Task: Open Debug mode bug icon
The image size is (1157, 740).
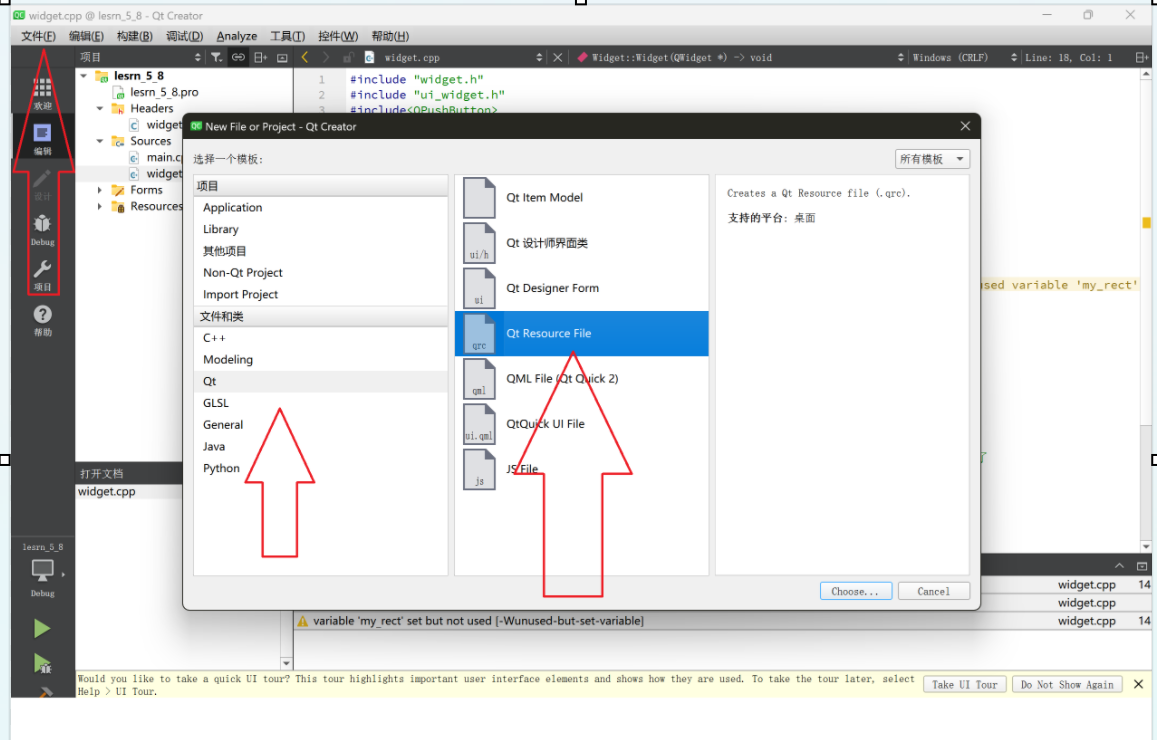Action: pos(42,229)
